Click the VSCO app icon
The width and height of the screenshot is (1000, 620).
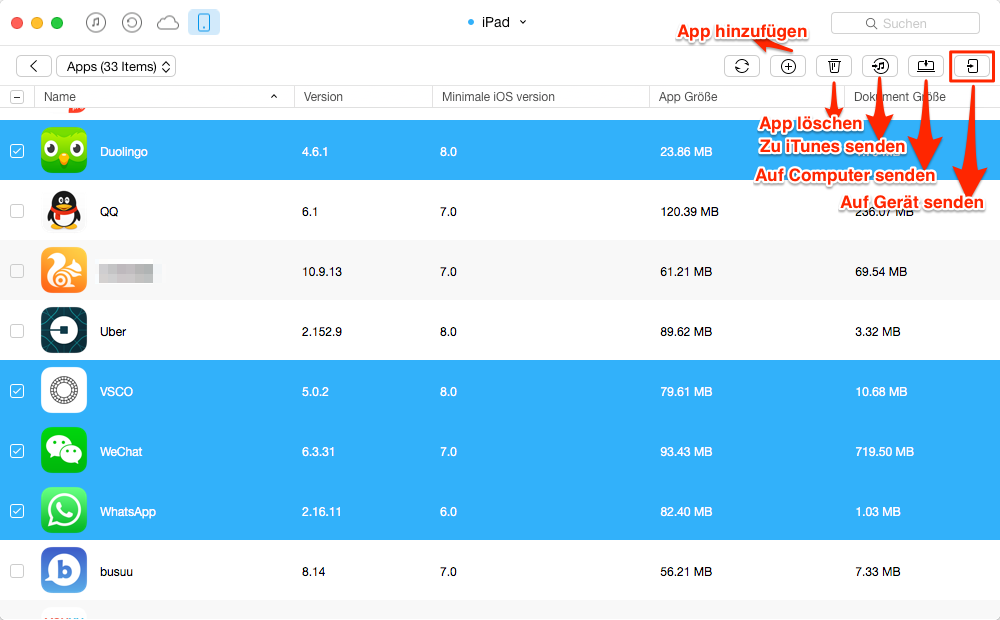[64, 390]
